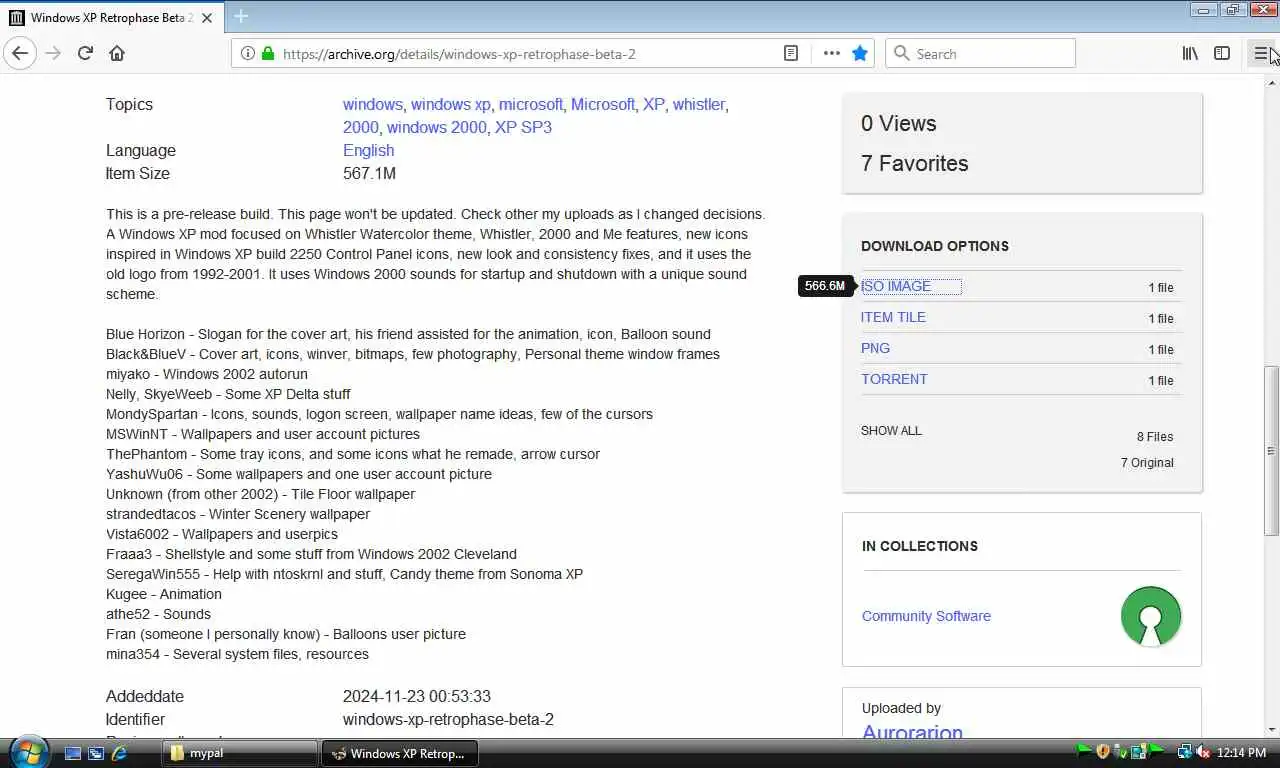Viewport: 1280px width, 768px height.
Task: Toggle reader view in the address bar
Action: click(791, 53)
